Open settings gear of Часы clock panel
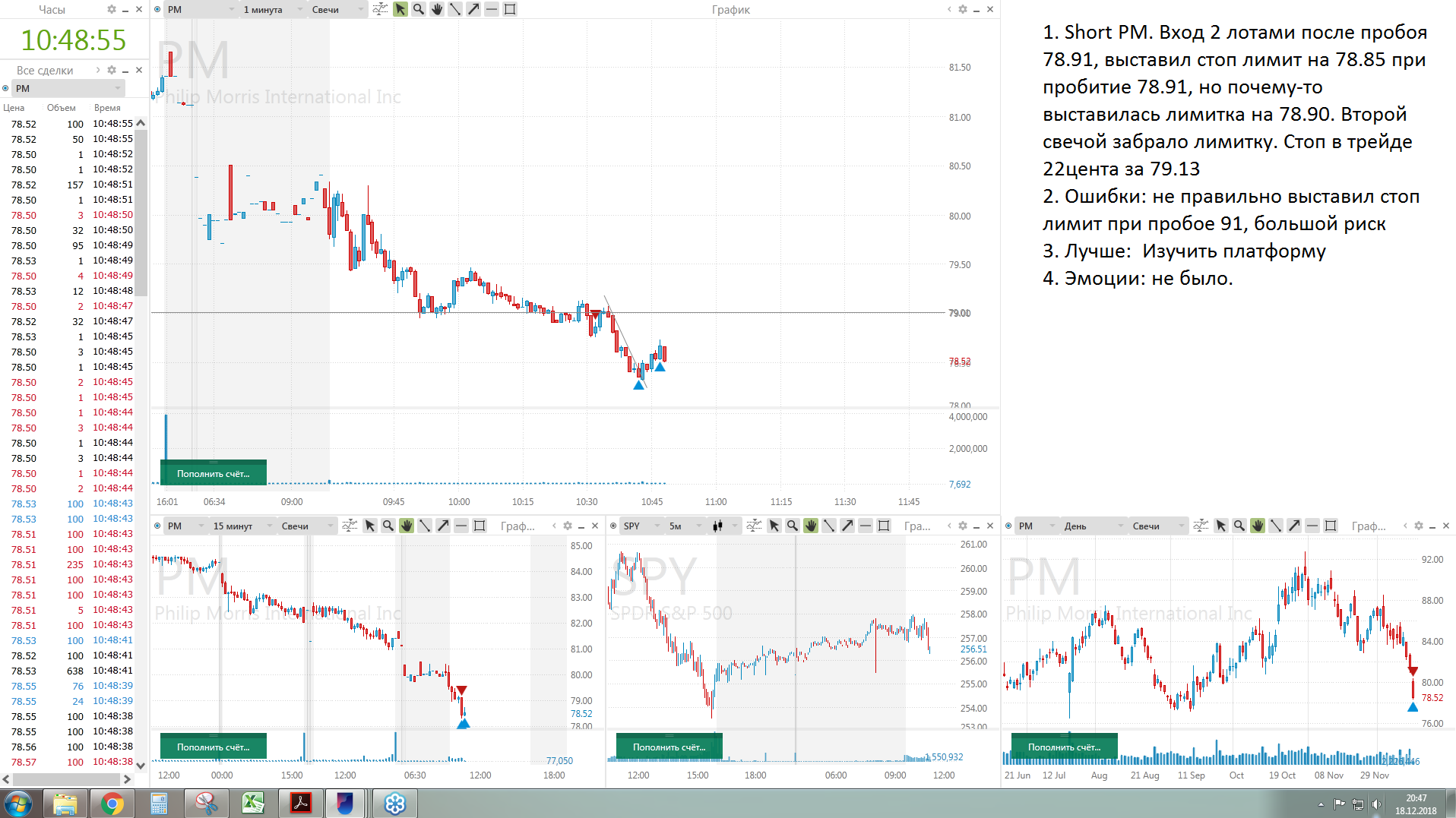1456x818 pixels. pos(112,9)
